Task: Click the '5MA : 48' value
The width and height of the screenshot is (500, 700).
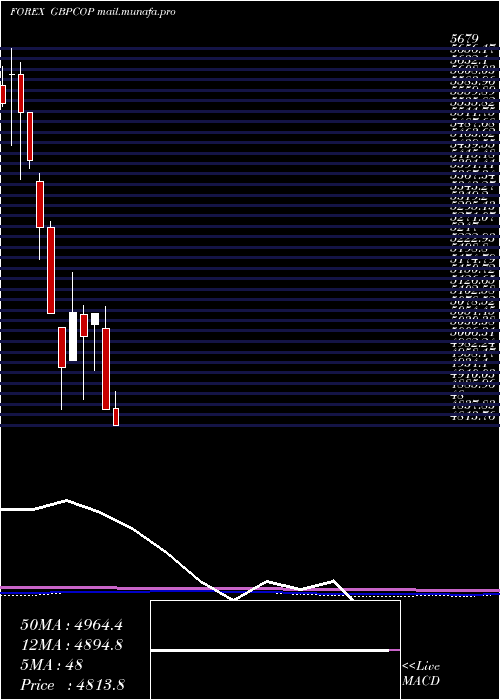Action: [51, 665]
